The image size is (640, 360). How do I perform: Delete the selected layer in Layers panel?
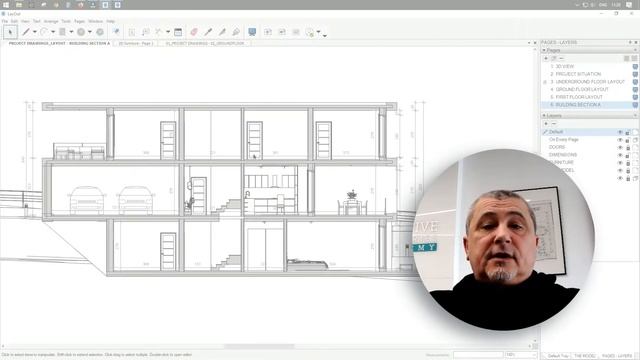(x=554, y=124)
